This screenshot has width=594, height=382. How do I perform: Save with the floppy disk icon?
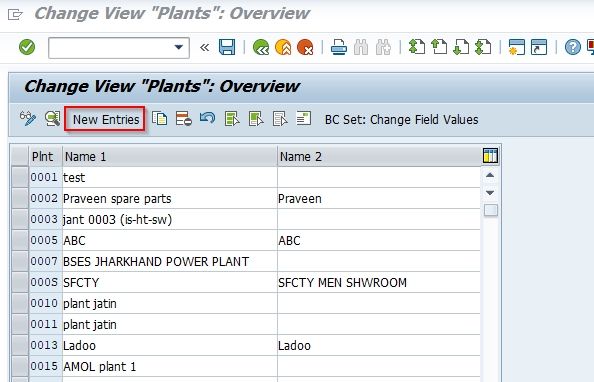pos(227,47)
